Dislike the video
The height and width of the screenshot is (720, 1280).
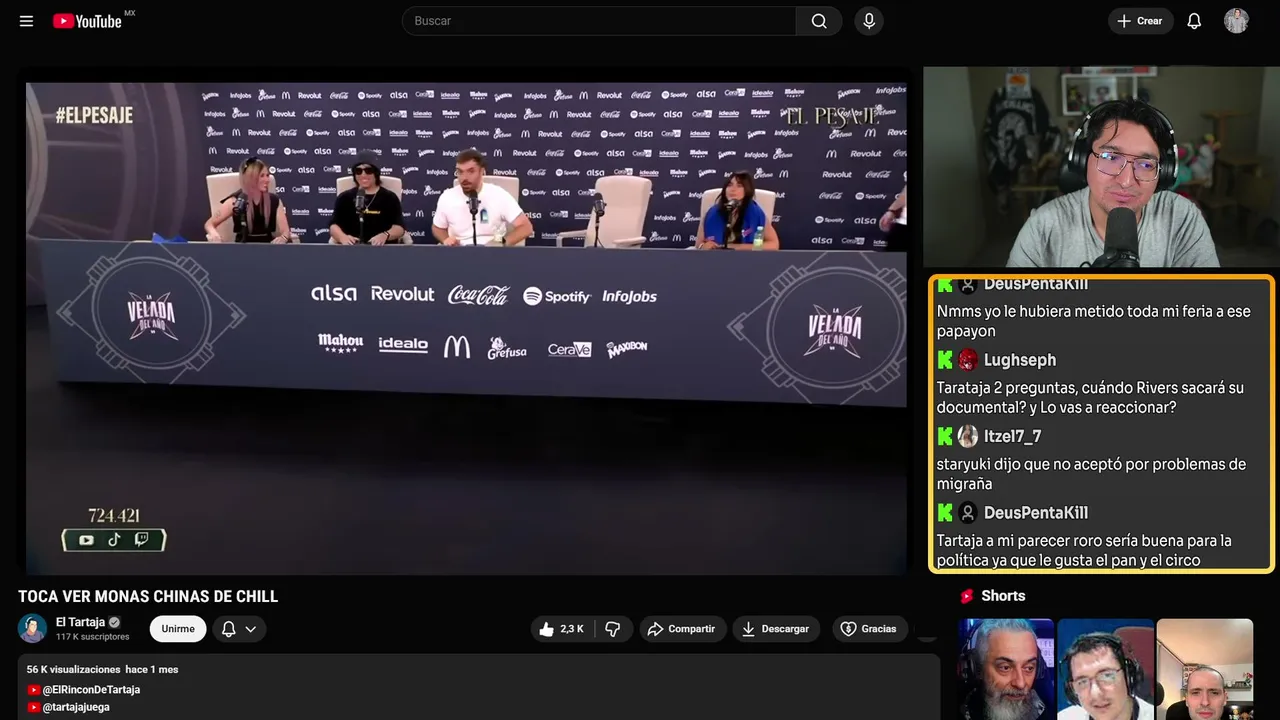click(x=612, y=629)
